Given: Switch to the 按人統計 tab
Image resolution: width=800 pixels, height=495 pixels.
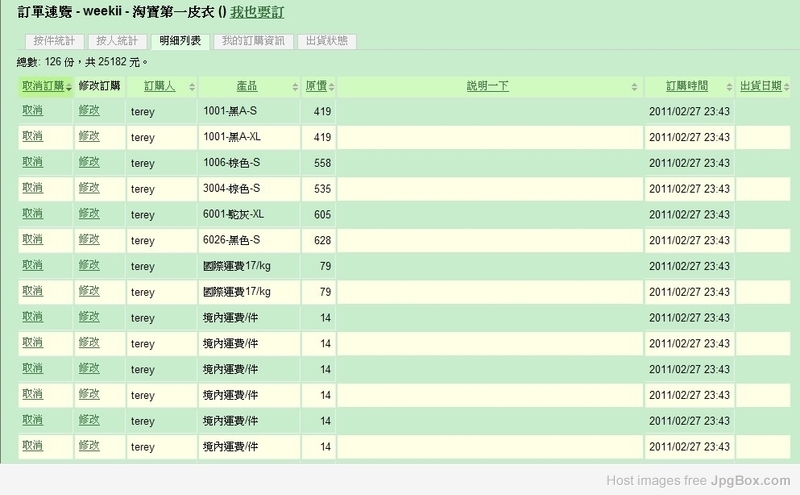Looking at the screenshot, I should tap(116, 41).
